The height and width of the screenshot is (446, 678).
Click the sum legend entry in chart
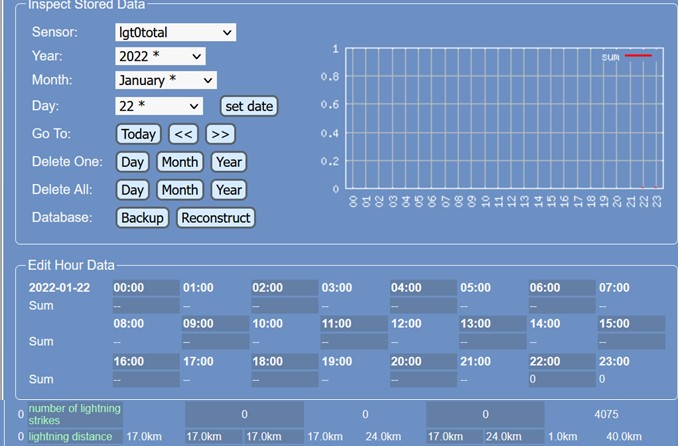pyautogui.click(x=627, y=57)
